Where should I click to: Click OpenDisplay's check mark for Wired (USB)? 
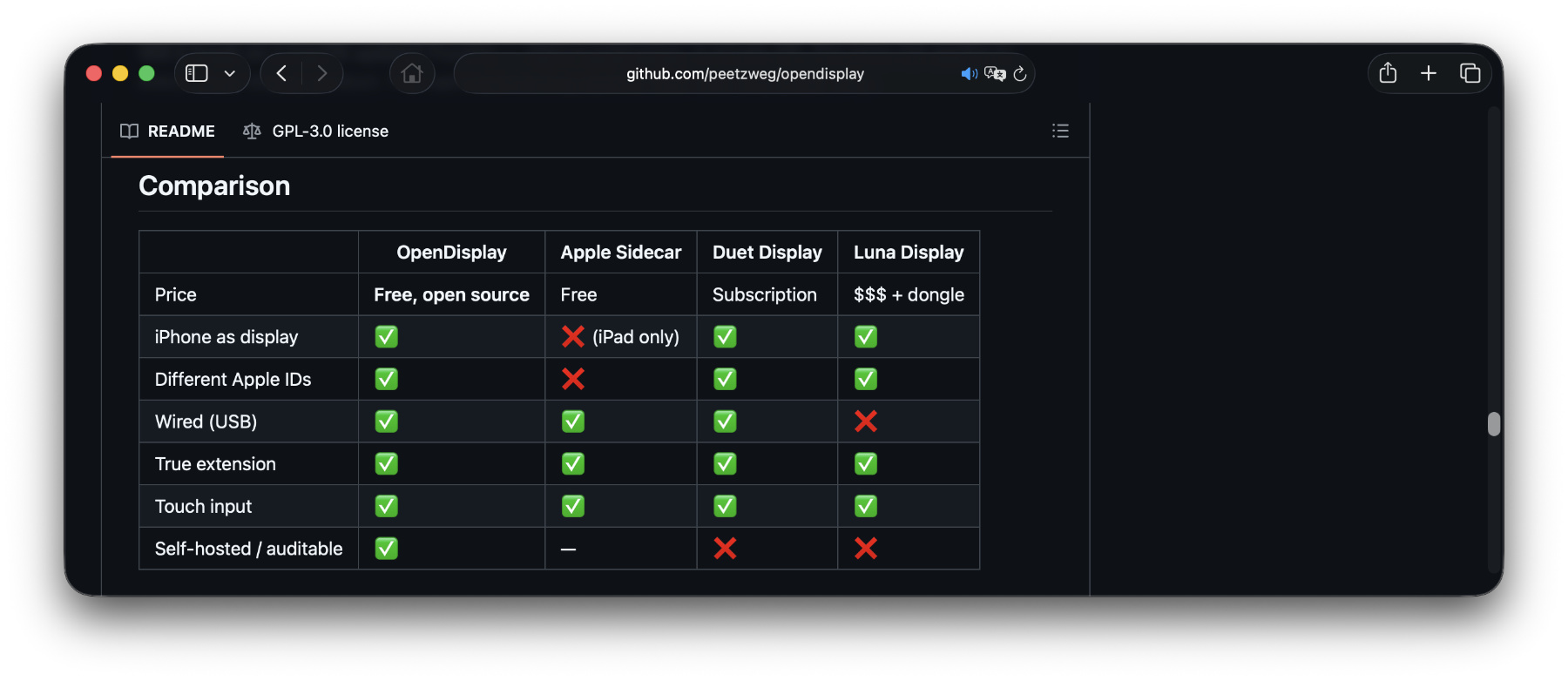point(386,421)
